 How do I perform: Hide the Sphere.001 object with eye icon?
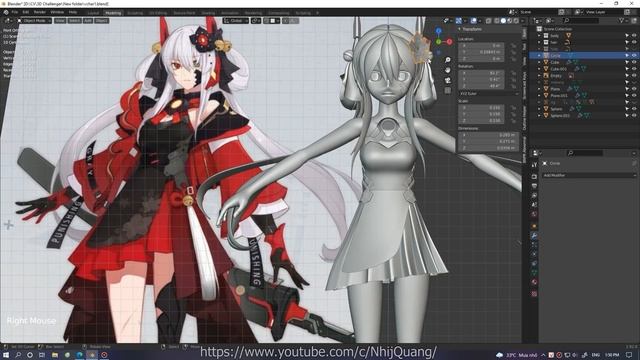tap(634, 116)
